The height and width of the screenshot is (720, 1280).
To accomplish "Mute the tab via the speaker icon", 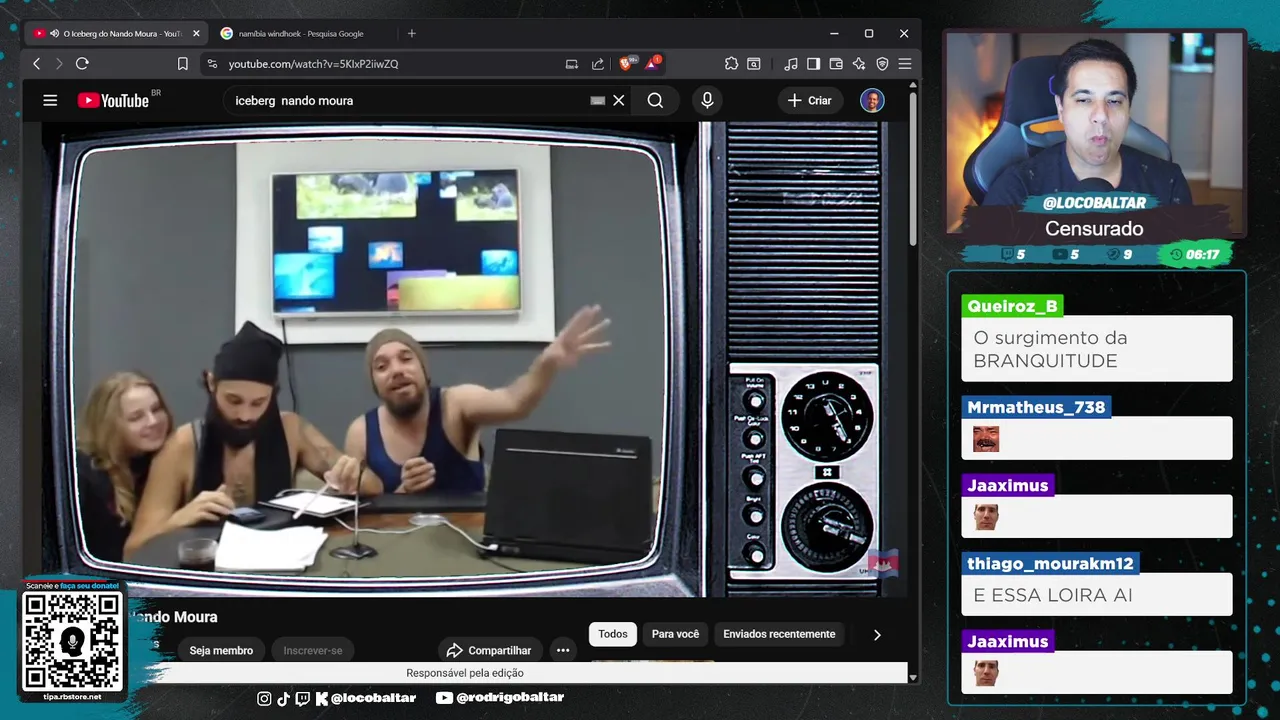I will [x=54, y=33].
